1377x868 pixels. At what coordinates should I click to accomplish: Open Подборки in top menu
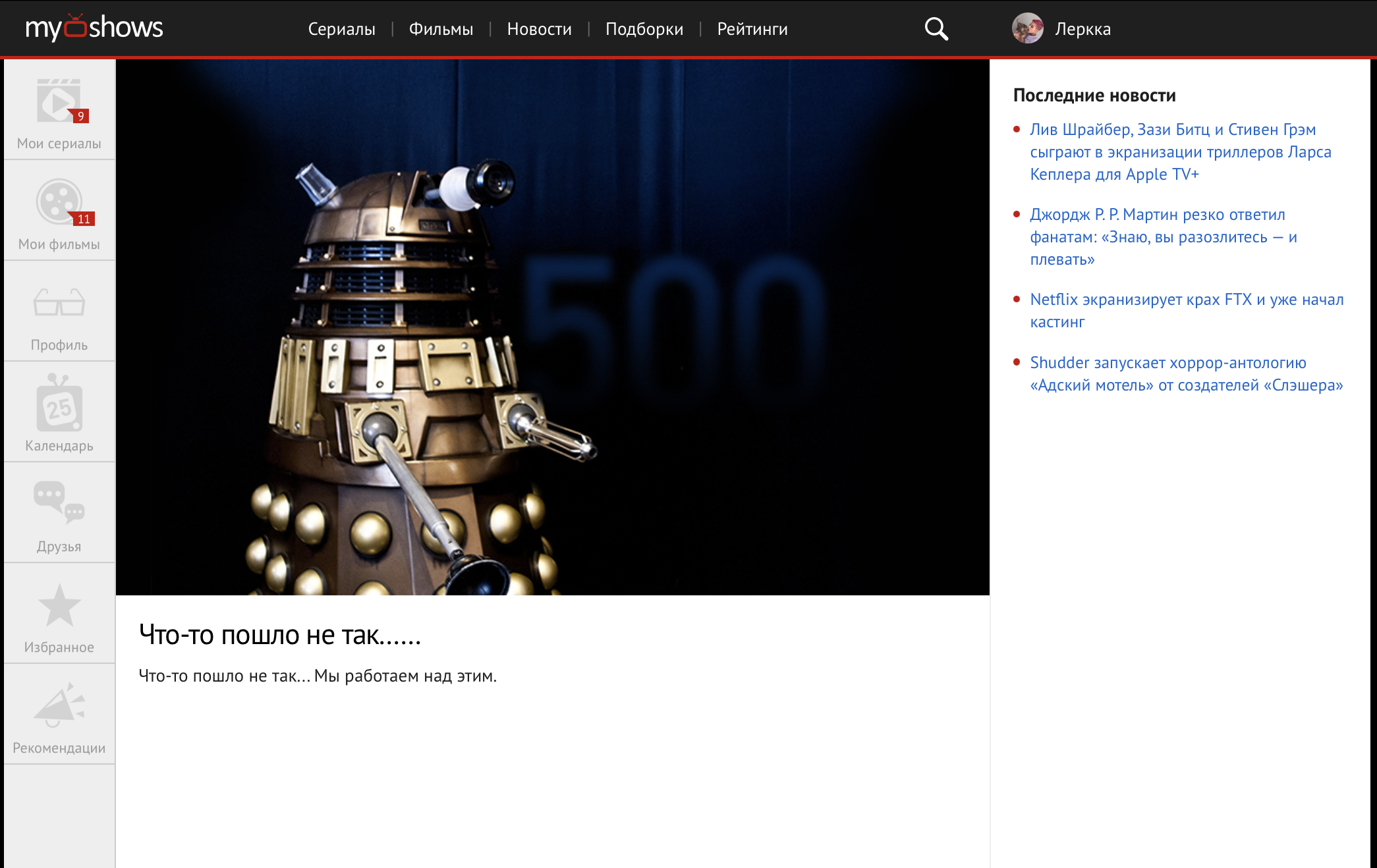click(x=644, y=29)
